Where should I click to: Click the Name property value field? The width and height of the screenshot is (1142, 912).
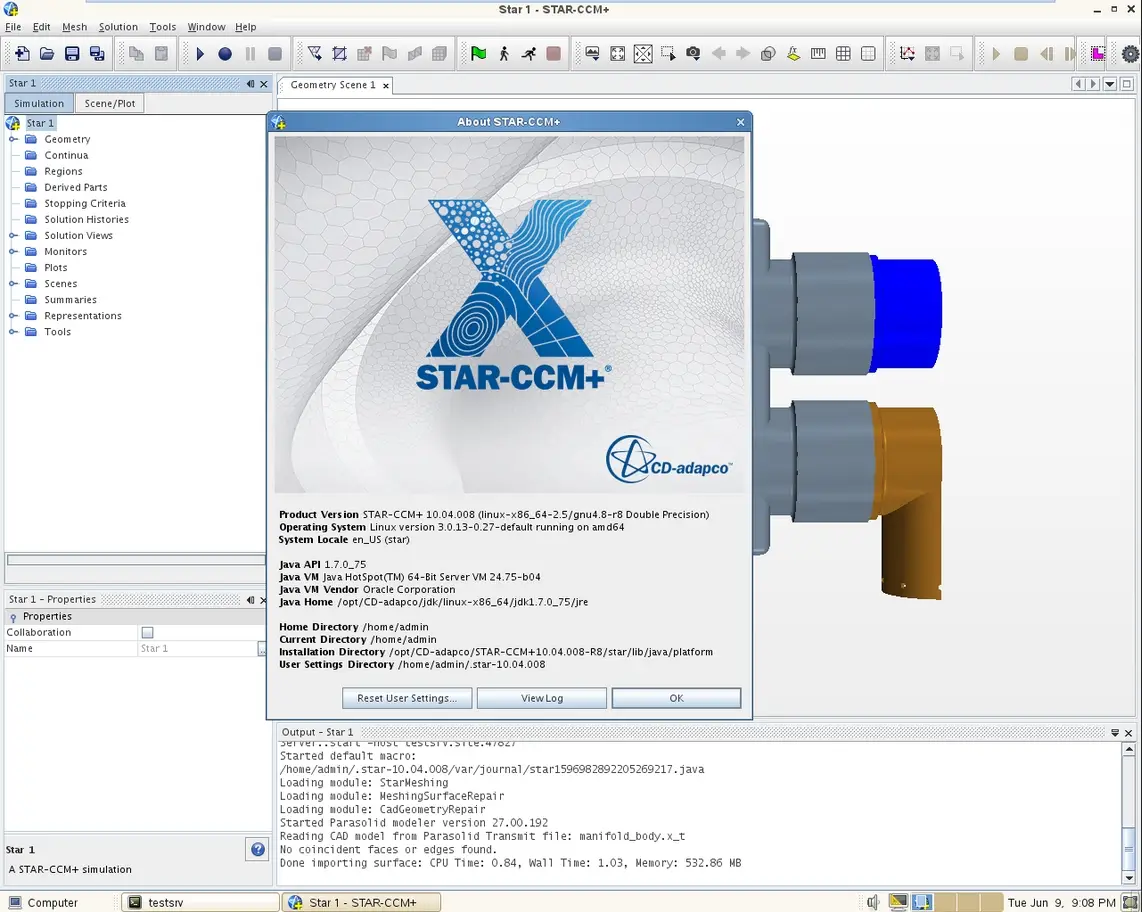coord(197,648)
